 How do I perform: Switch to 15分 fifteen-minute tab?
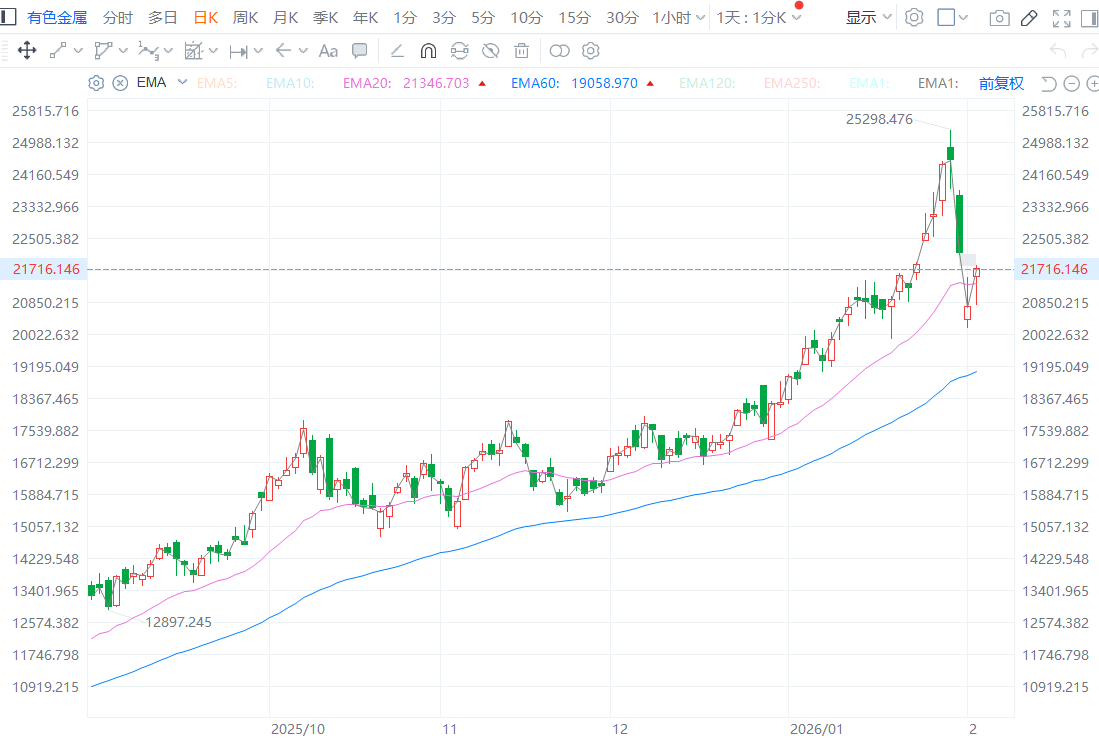point(574,18)
